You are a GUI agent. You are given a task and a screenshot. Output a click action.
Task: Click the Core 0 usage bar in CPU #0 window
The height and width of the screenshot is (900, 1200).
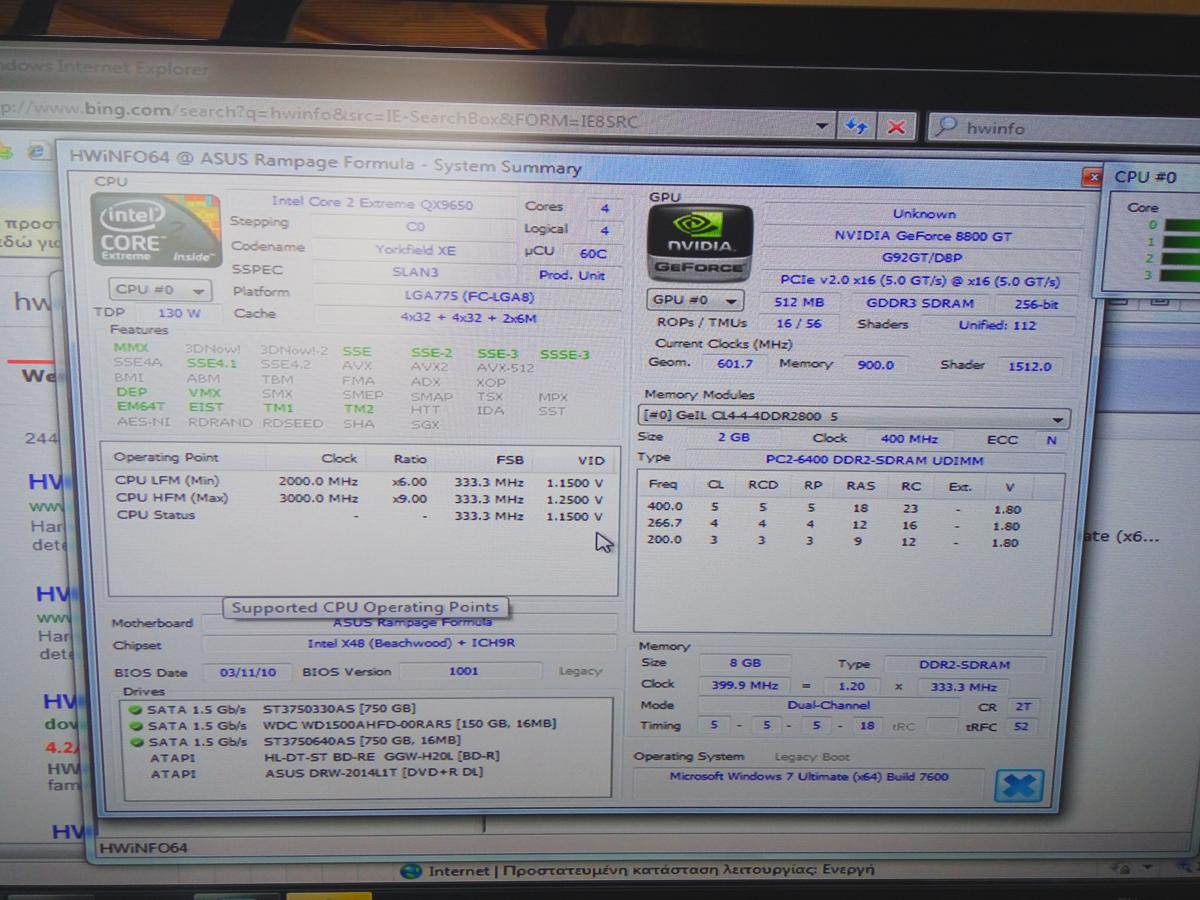[1181, 226]
